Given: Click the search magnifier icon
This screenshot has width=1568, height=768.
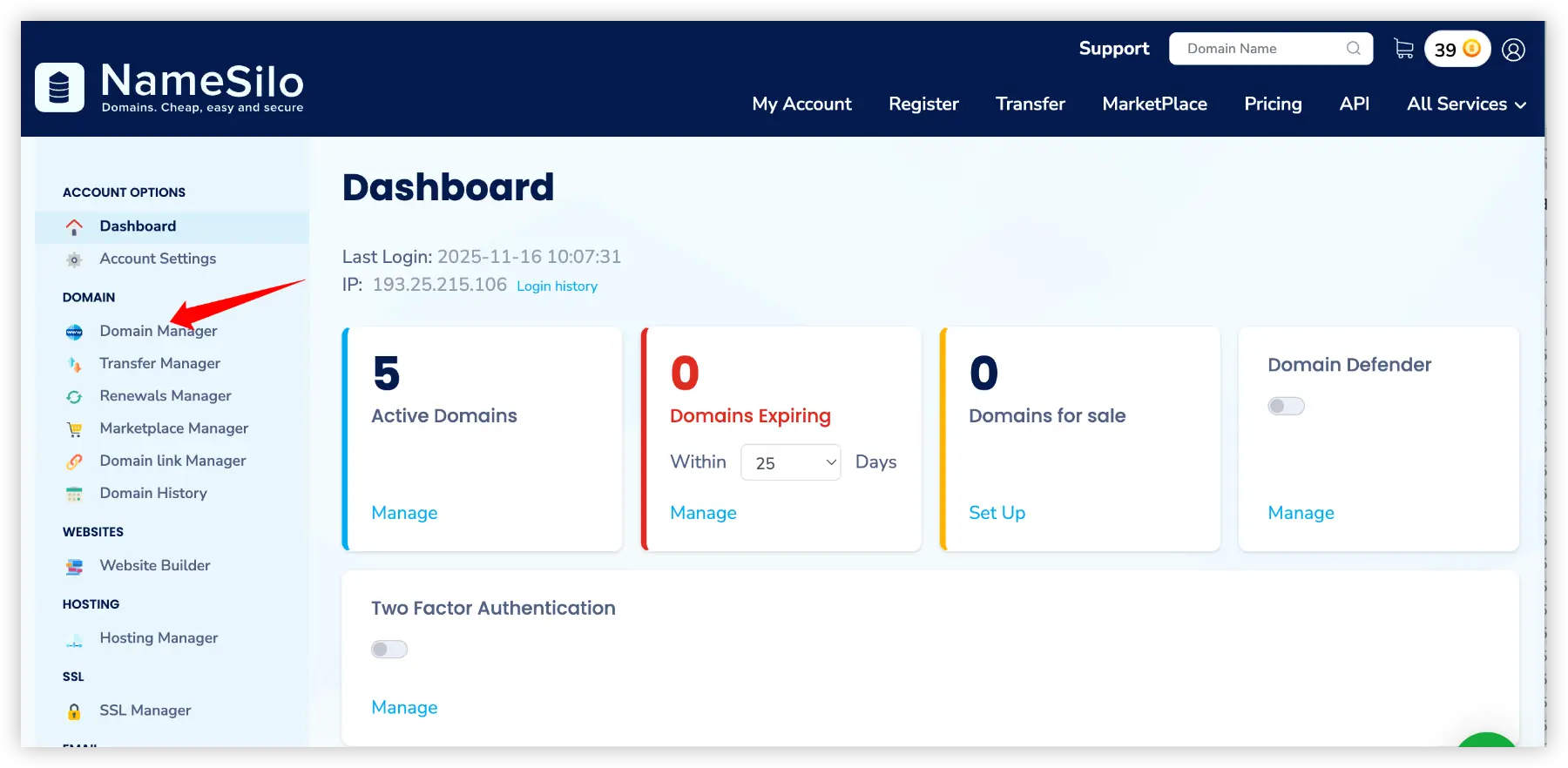Looking at the screenshot, I should click(1353, 49).
